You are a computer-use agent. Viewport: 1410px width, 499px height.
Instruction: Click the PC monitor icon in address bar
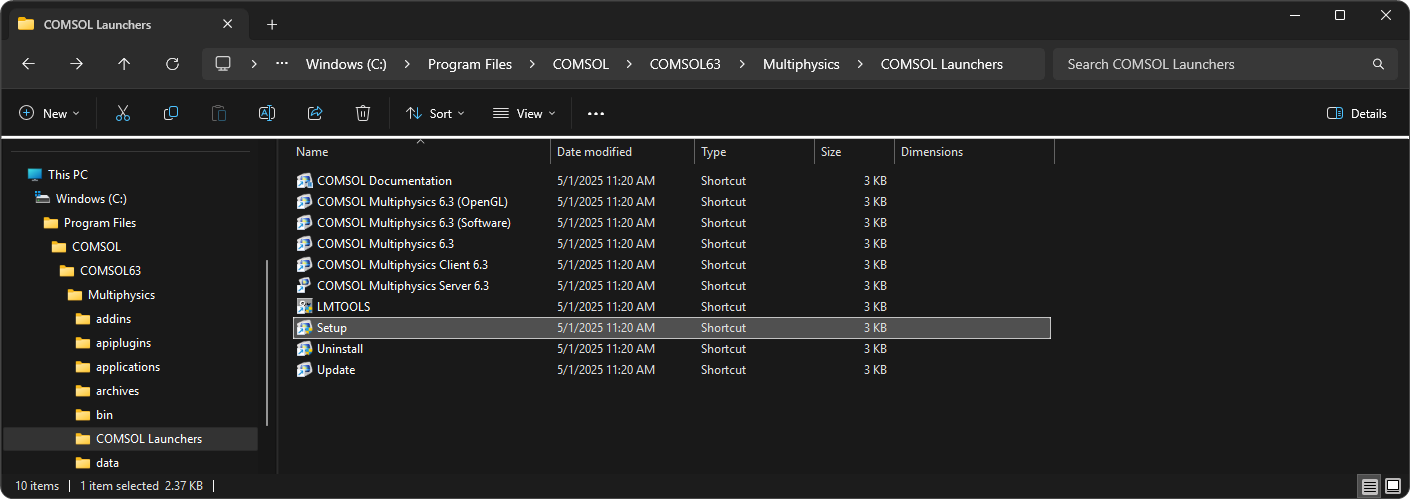[223, 64]
